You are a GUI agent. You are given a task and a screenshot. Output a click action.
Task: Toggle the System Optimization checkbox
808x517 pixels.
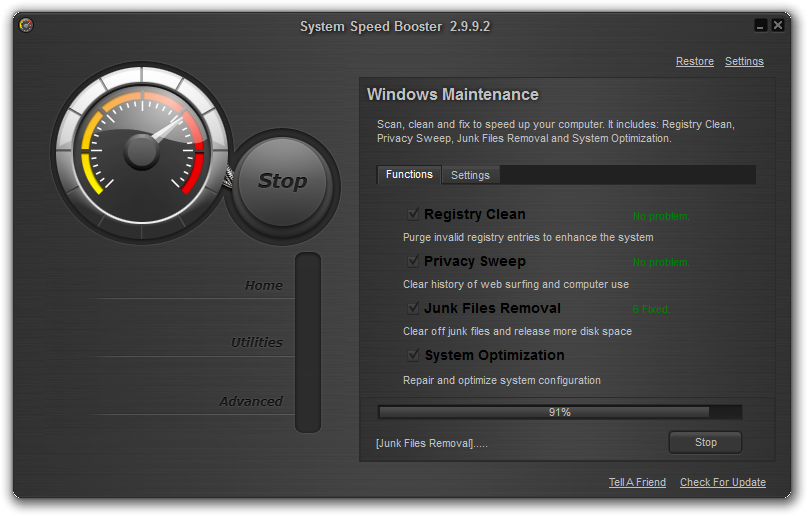click(x=413, y=355)
